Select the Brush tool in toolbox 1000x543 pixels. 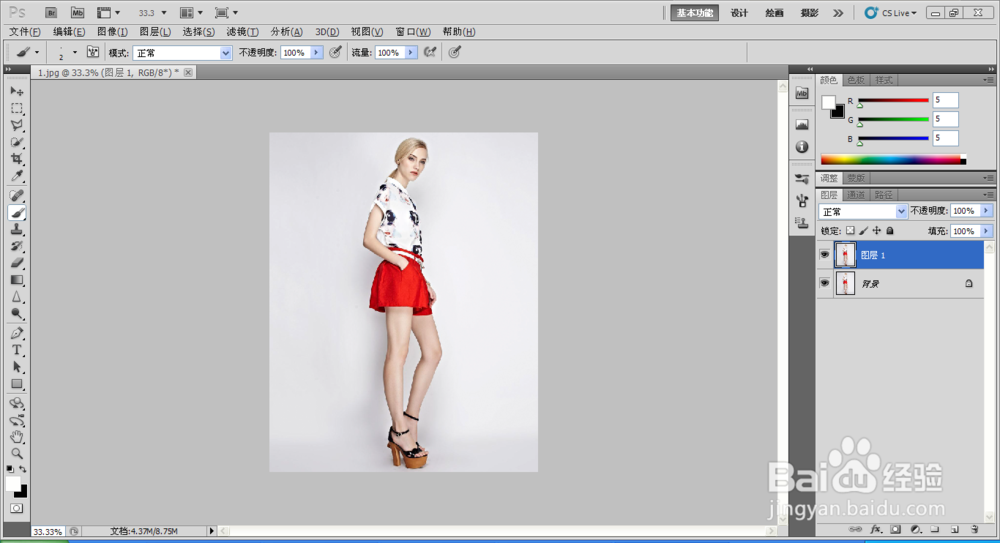(x=17, y=213)
